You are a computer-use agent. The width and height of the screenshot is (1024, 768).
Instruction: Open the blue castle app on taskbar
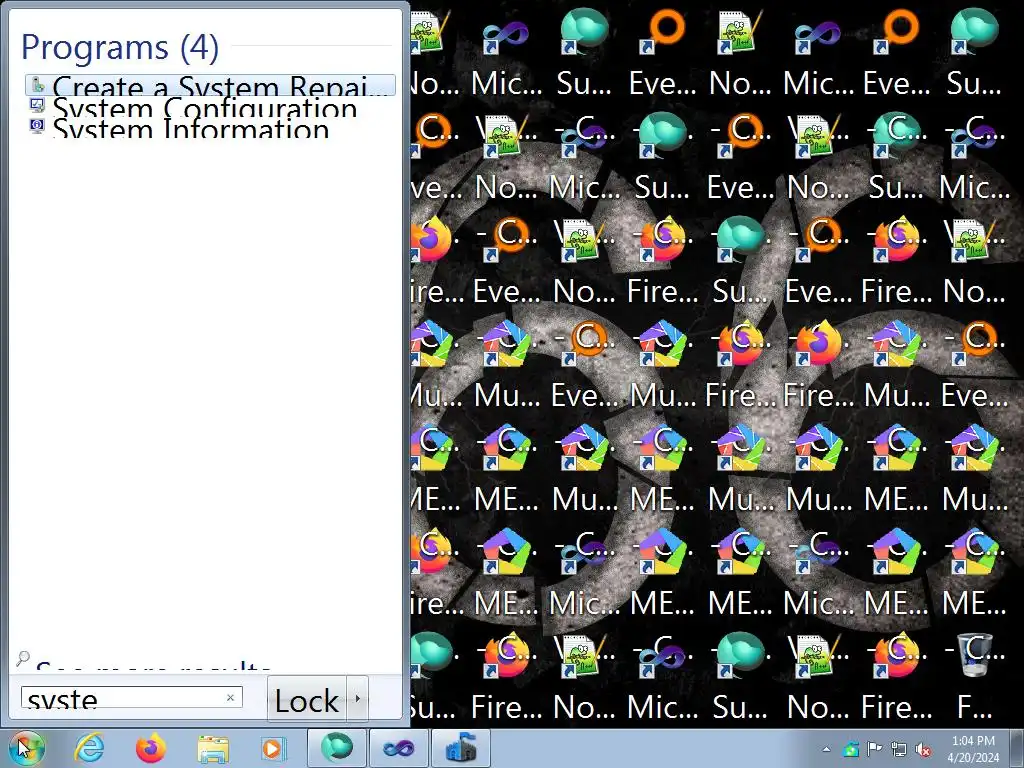tap(460, 748)
